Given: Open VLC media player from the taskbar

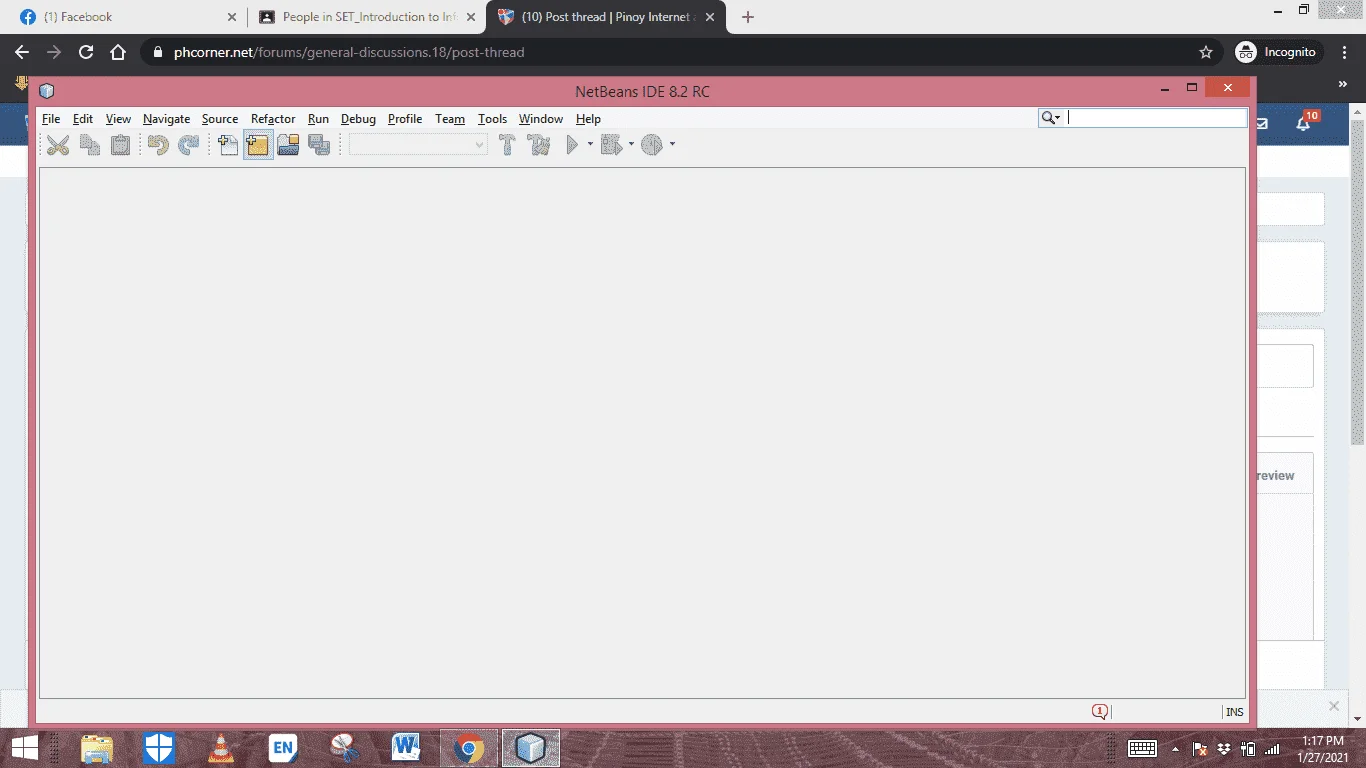Looking at the screenshot, I should [221, 748].
